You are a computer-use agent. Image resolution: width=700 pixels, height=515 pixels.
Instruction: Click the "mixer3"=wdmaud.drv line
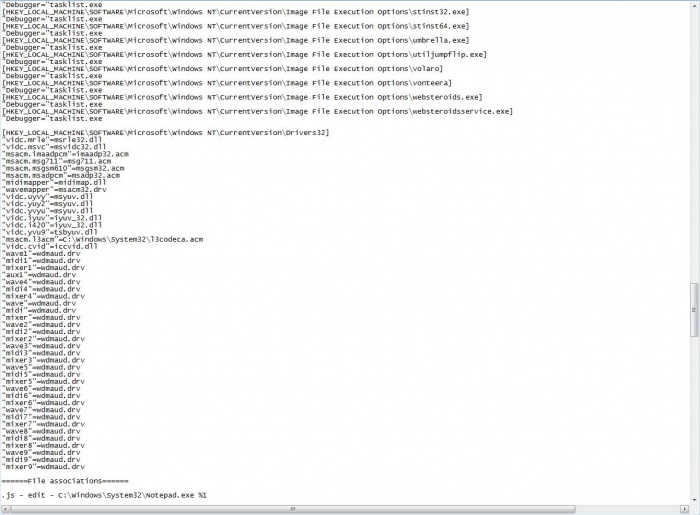[43, 360]
